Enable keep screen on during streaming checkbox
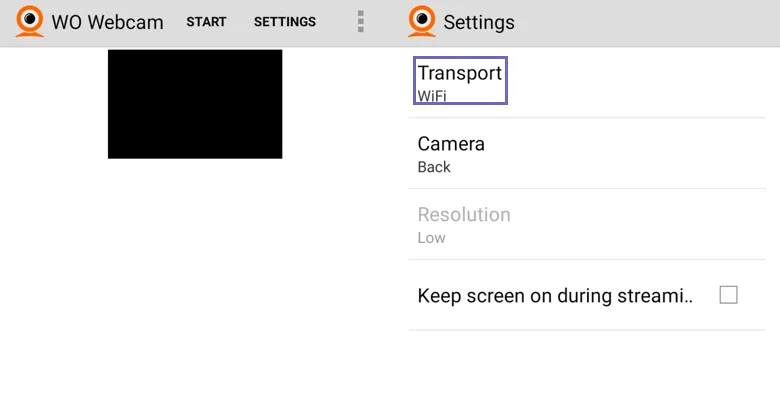 [x=728, y=295]
